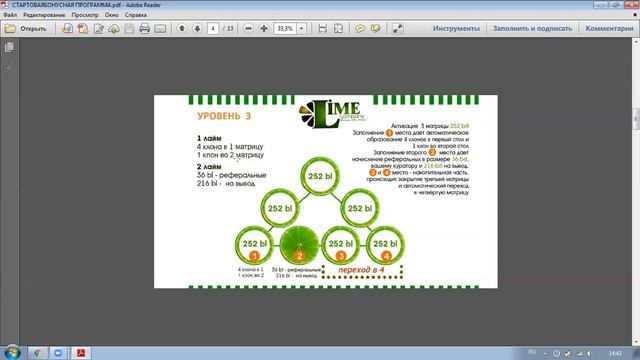Click the scrollbar up arrow at top right

pos(636,42)
